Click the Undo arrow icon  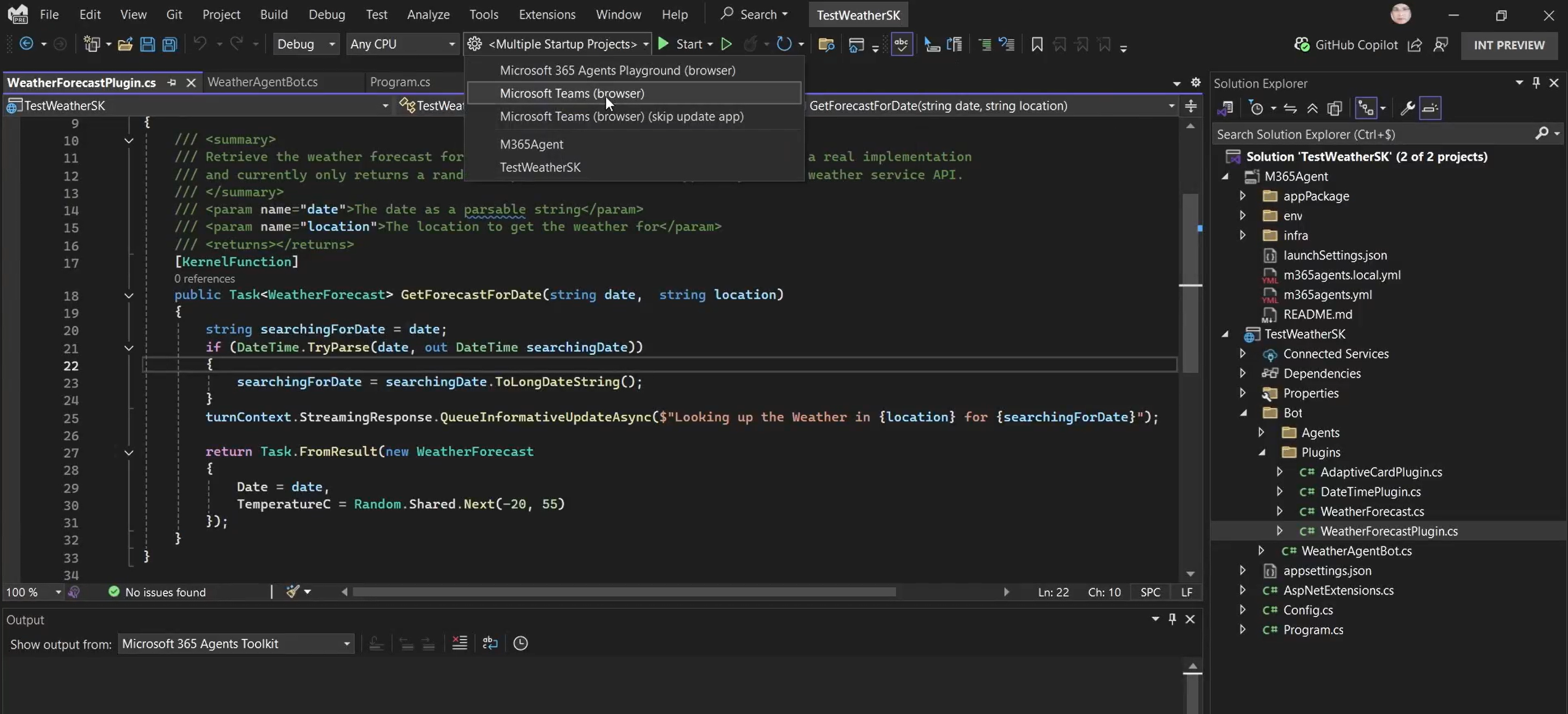tap(200, 44)
